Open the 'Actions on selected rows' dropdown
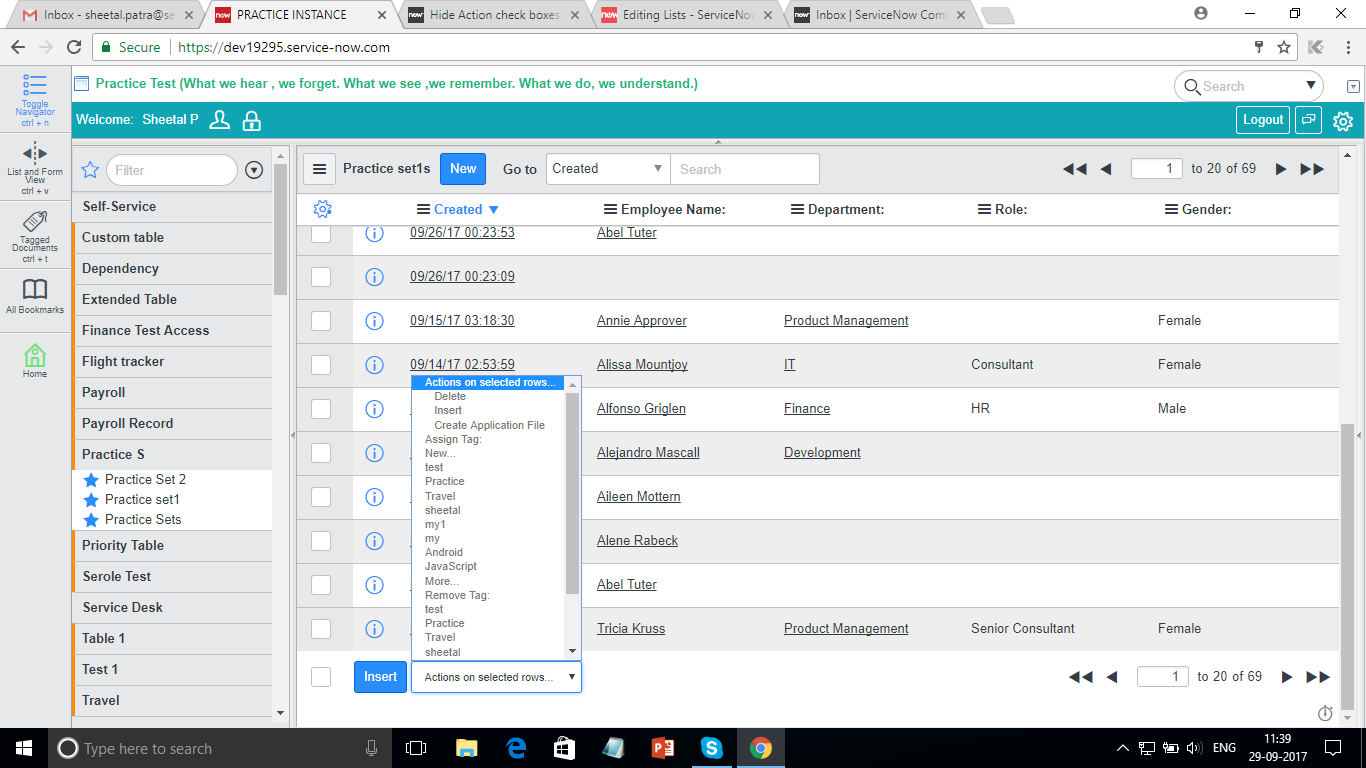This screenshot has height=768, width=1366. [x=496, y=677]
